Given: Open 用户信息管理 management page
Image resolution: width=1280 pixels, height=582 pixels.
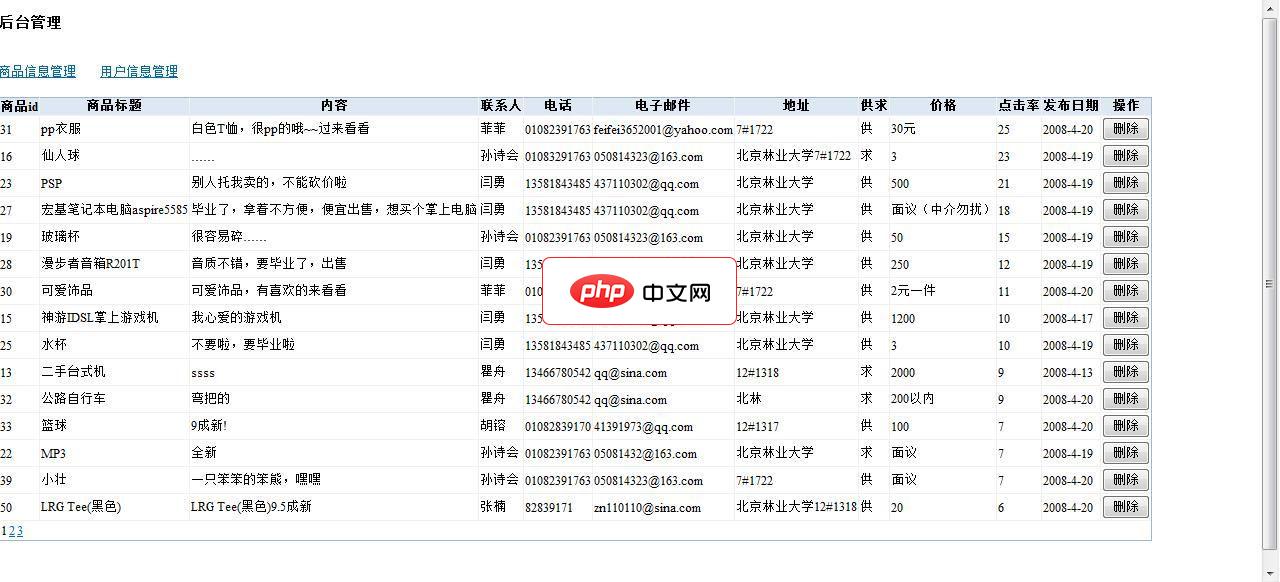Looking at the screenshot, I should pos(139,71).
